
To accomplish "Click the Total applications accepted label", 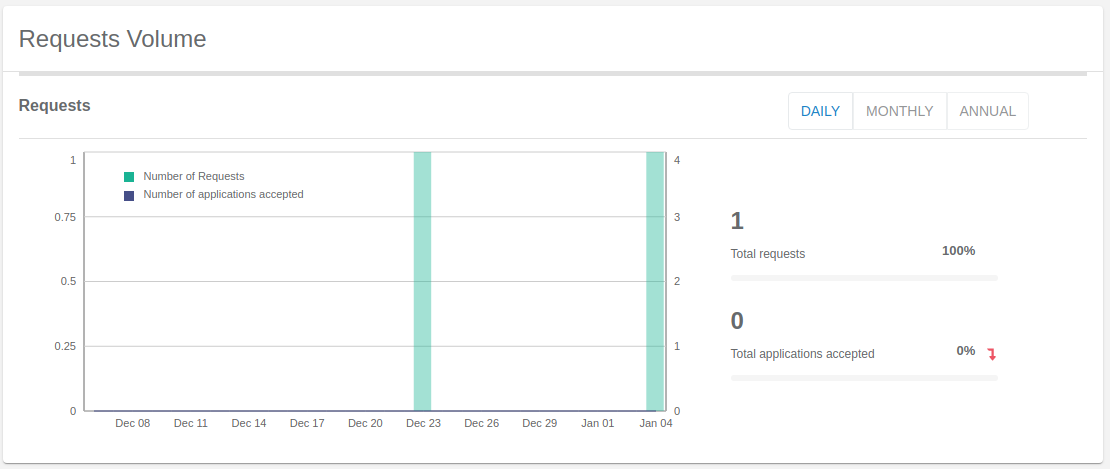I will (803, 354).
